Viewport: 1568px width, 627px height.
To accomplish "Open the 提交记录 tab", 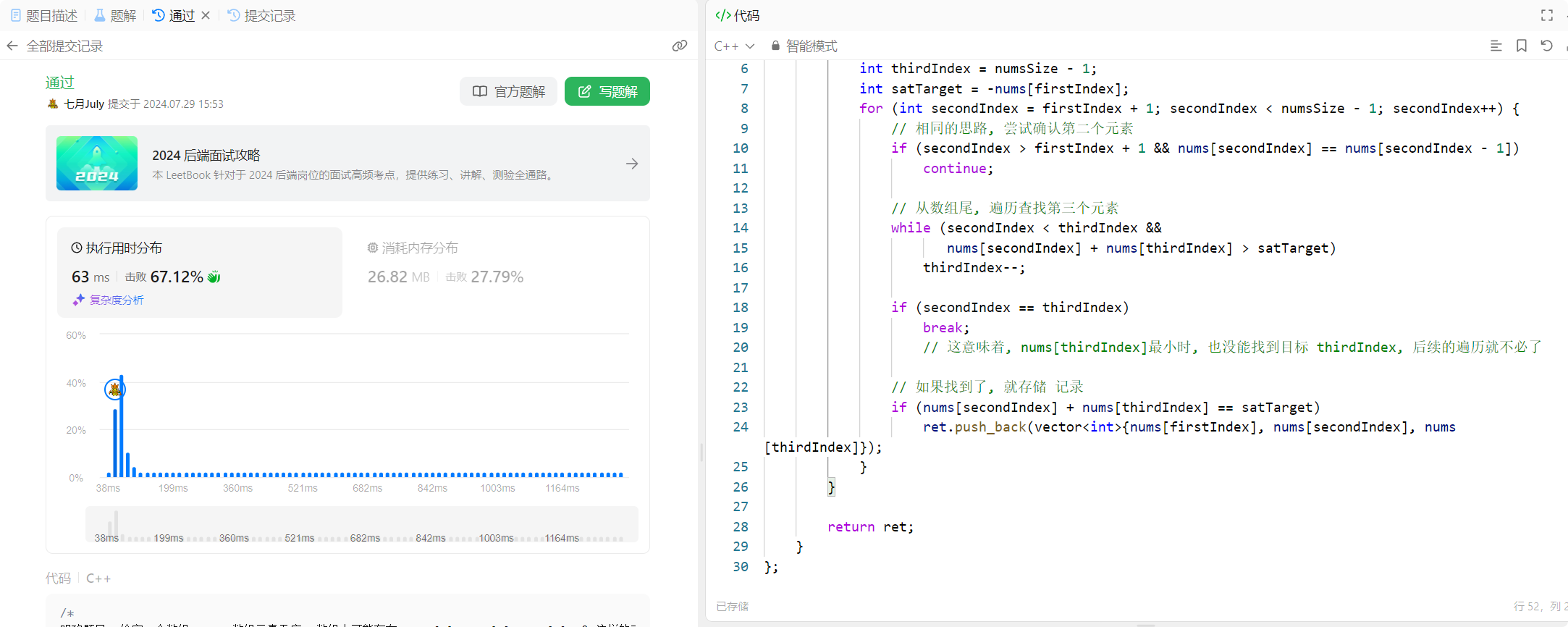I will [261, 15].
